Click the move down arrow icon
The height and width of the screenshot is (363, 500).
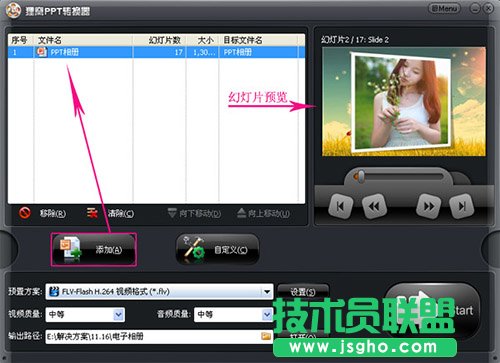click(172, 213)
